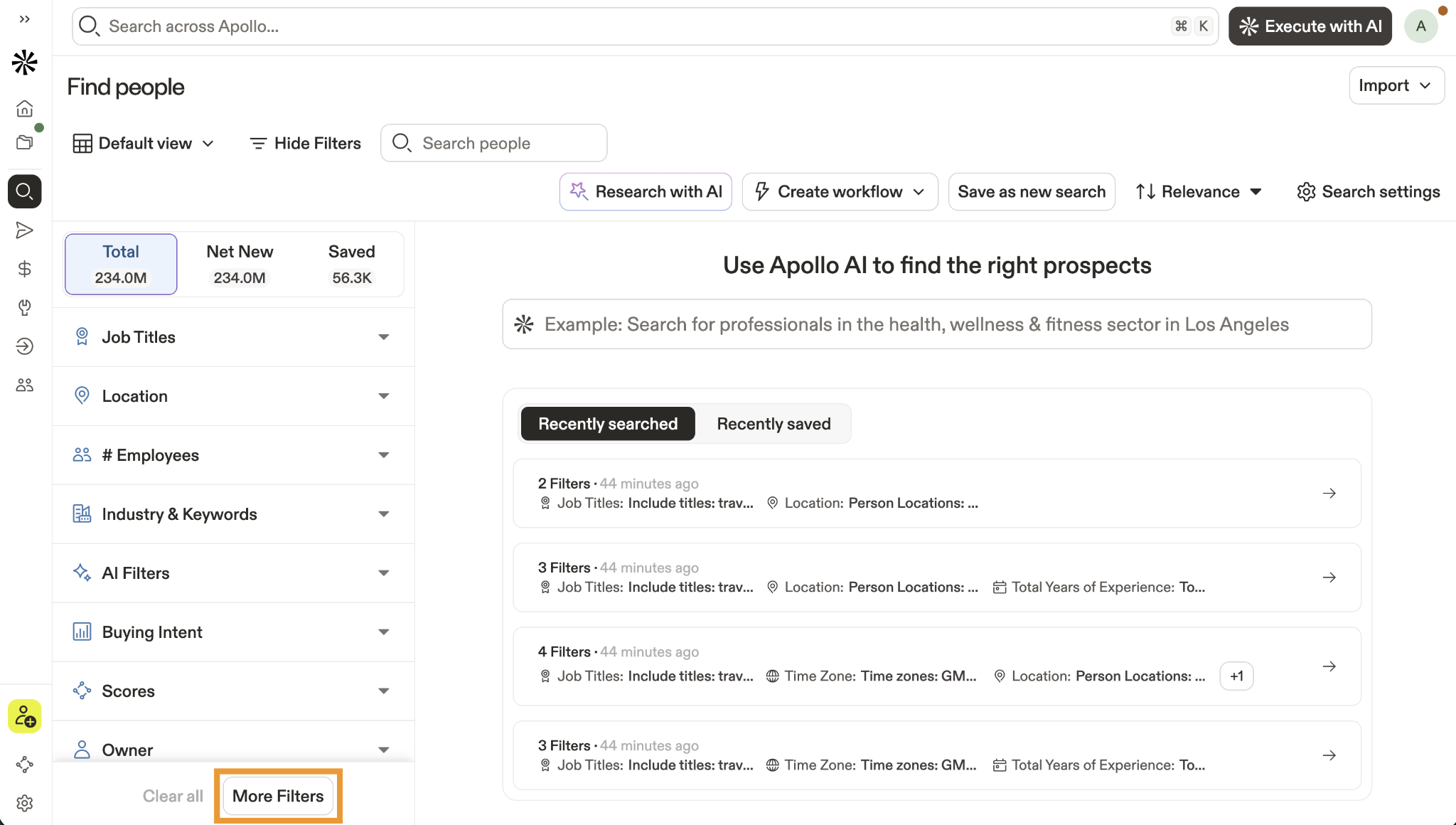The image size is (1456, 825).
Task: Click the Location pin filter icon
Action: (82, 396)
